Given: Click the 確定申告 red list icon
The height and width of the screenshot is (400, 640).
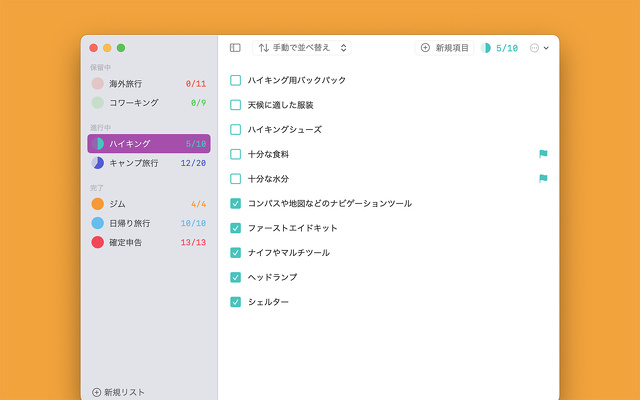Looking at the screenshot, I should [98, 242].
